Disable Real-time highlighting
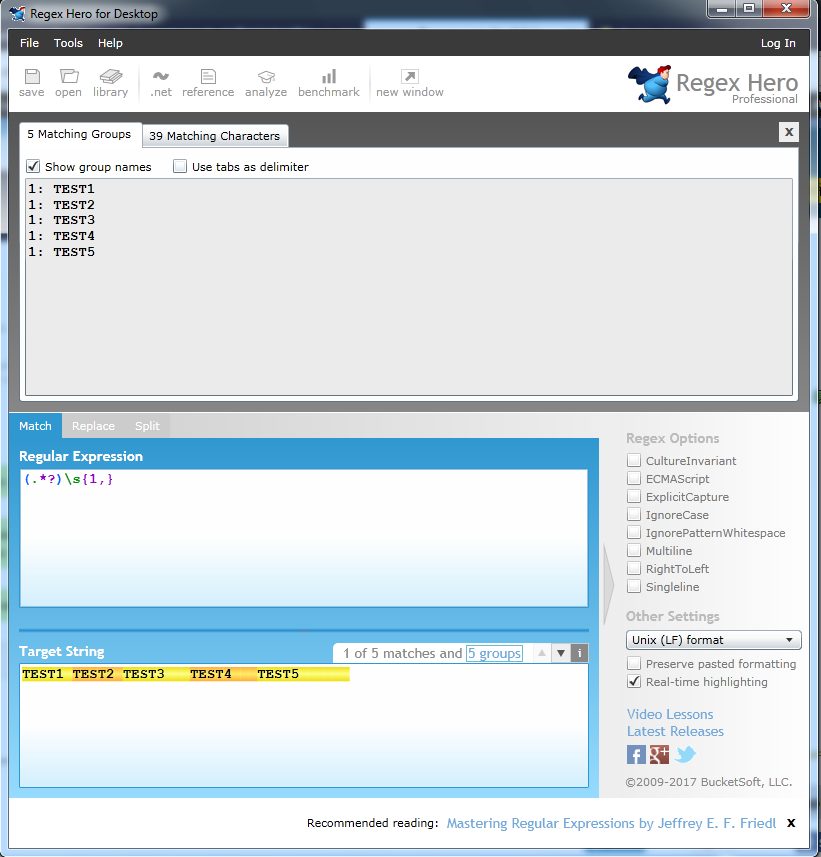This screenshot has width=821, height=857. 634,682
